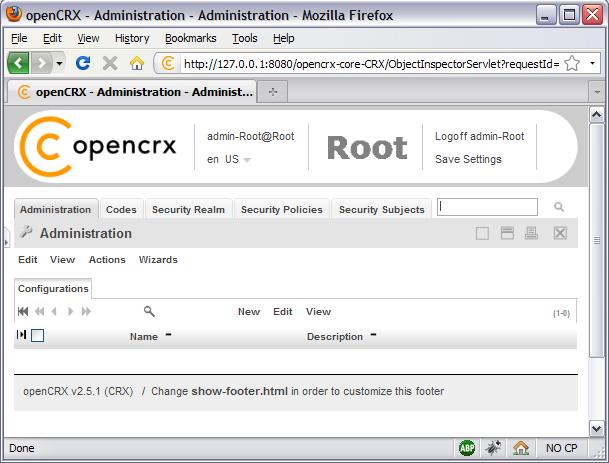Open the panel Edit menu below Administration title

(28, 259)
